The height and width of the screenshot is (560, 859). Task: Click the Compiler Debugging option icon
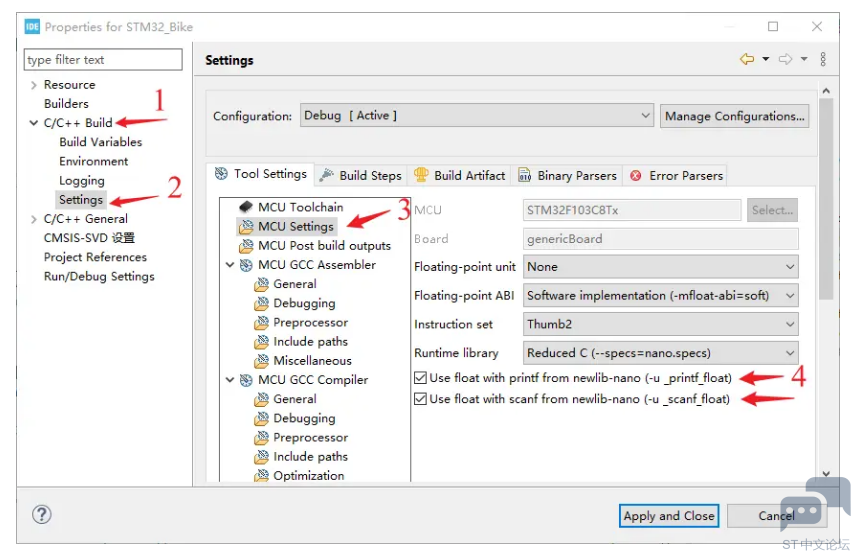tap(262, 418)
